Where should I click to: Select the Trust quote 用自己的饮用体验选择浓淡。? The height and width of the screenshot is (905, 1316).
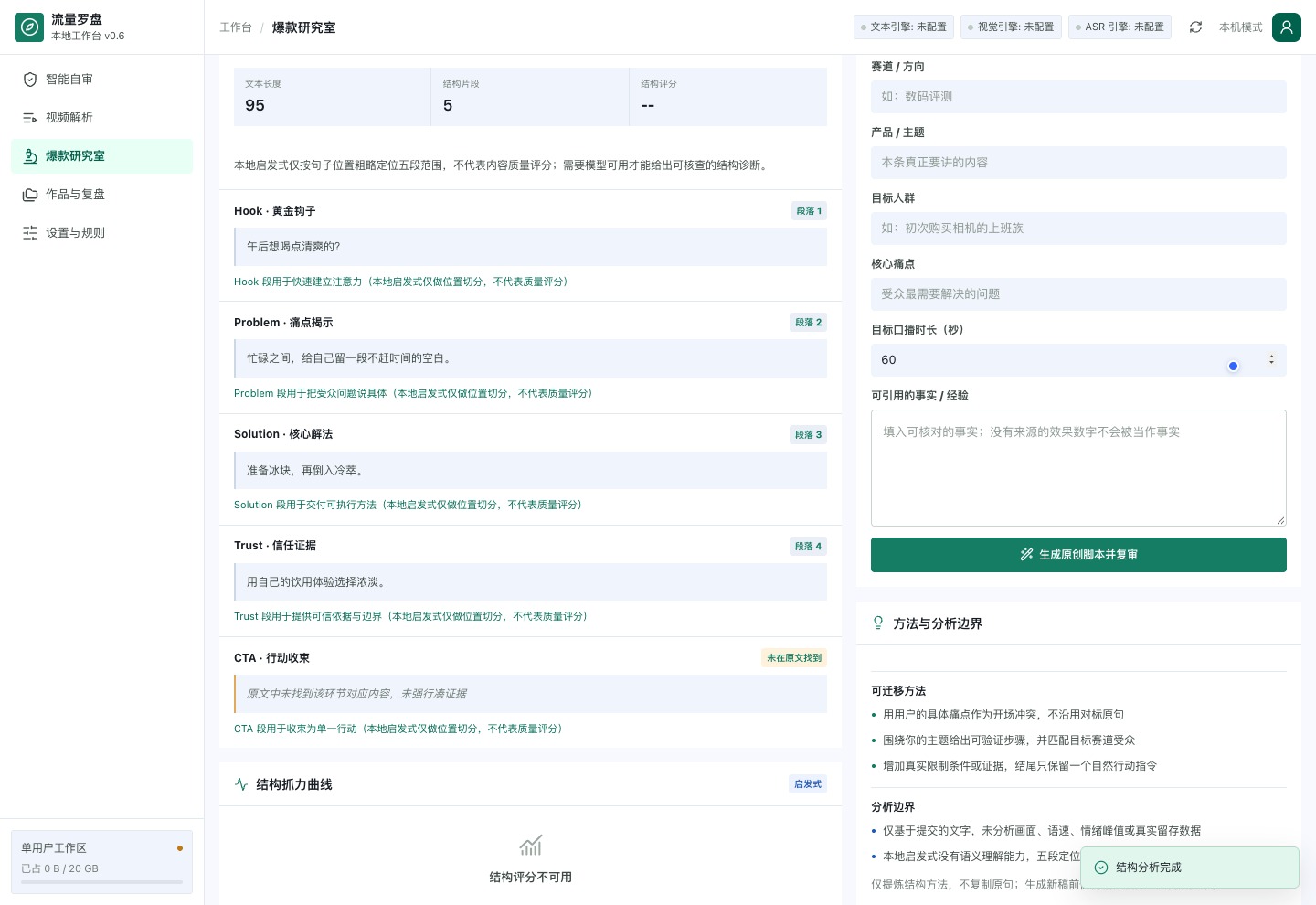coord(531,582)
